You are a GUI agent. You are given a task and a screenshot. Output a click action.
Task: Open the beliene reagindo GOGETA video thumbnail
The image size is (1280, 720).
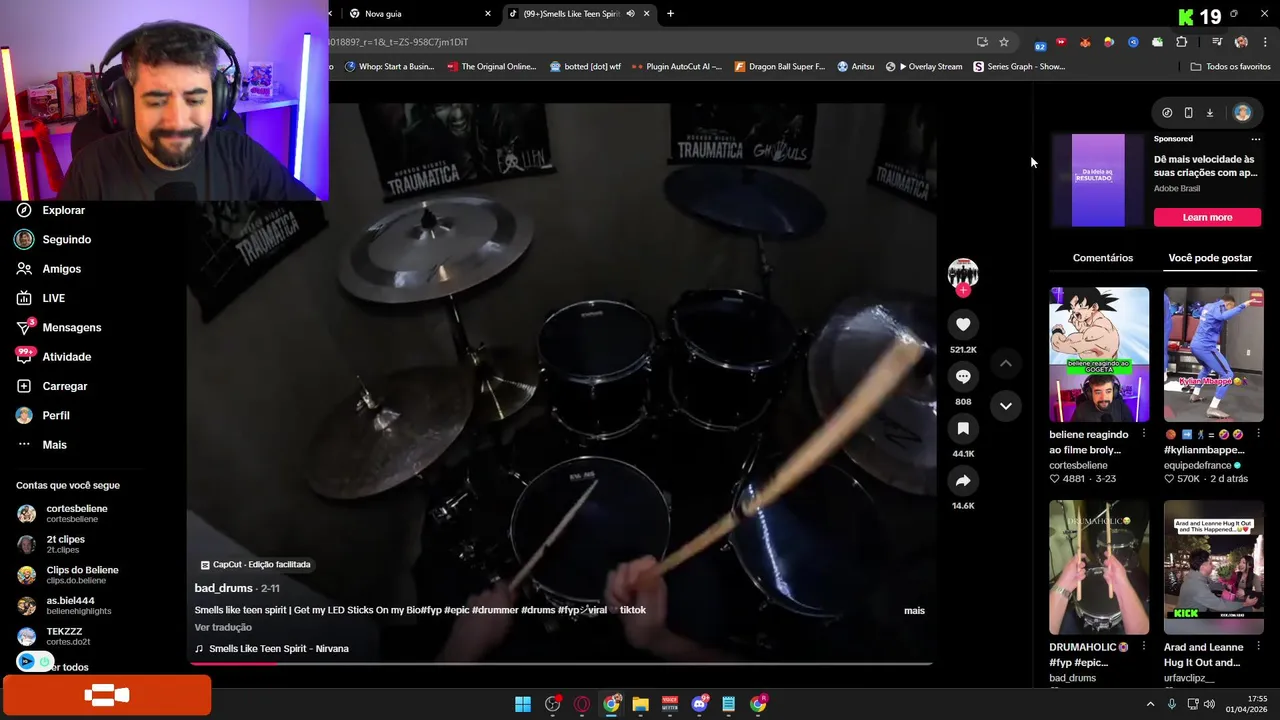(x=1099, y=355)
